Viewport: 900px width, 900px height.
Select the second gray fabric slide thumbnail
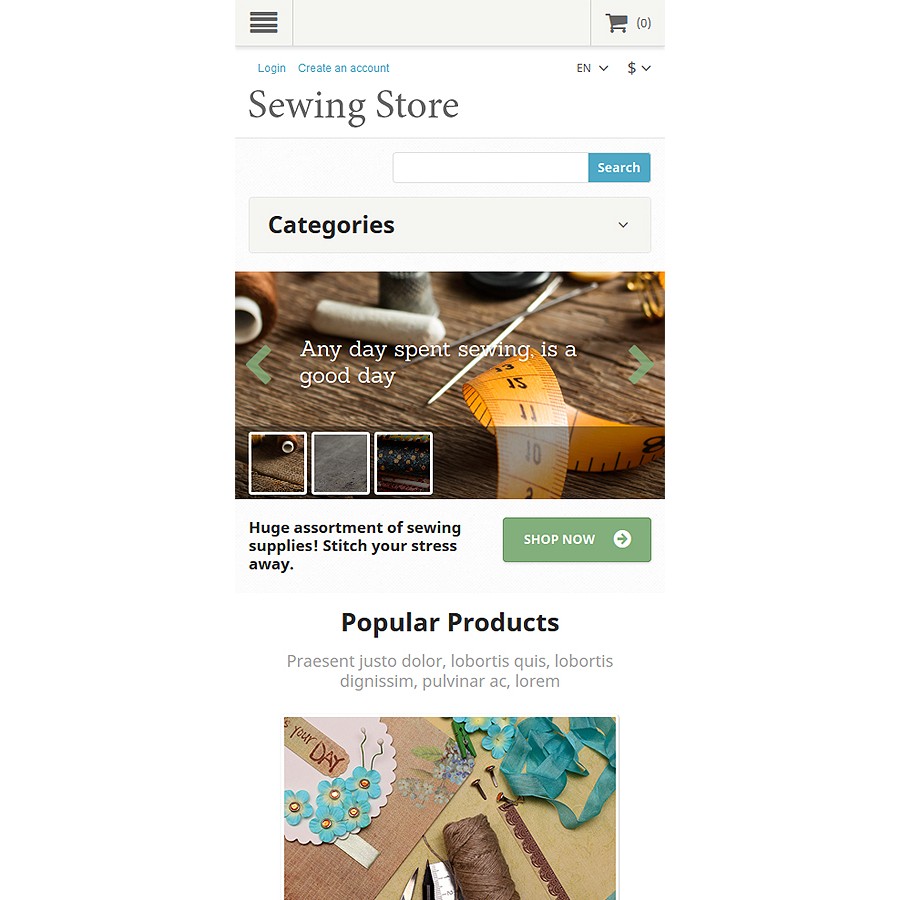pyautogui.click(x=340, y=463)
